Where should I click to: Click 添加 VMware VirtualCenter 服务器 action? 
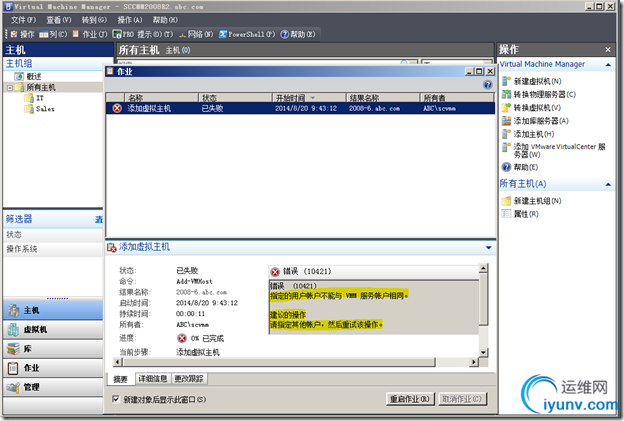click(x=554, y=150)
